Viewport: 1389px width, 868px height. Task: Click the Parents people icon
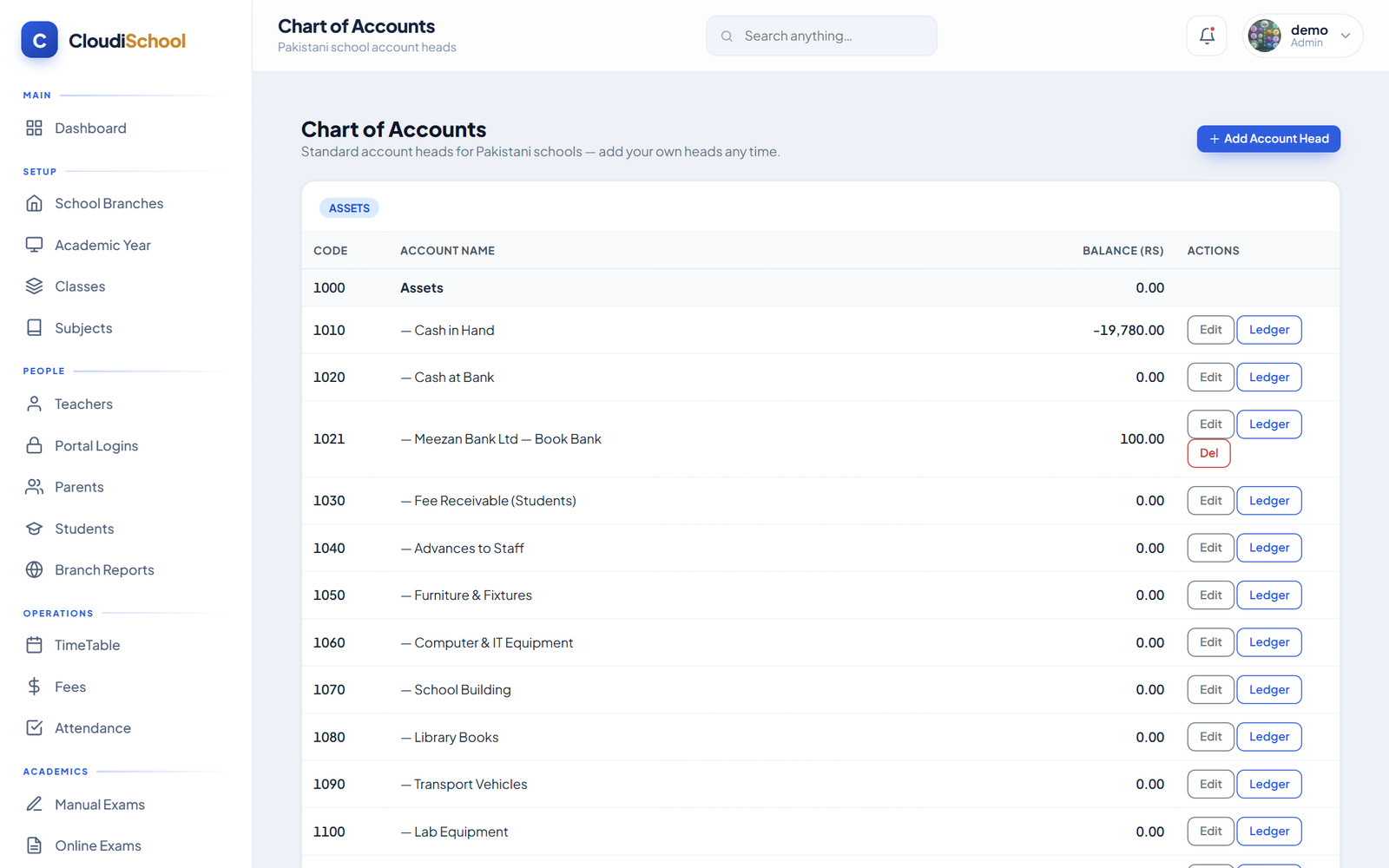34,487
